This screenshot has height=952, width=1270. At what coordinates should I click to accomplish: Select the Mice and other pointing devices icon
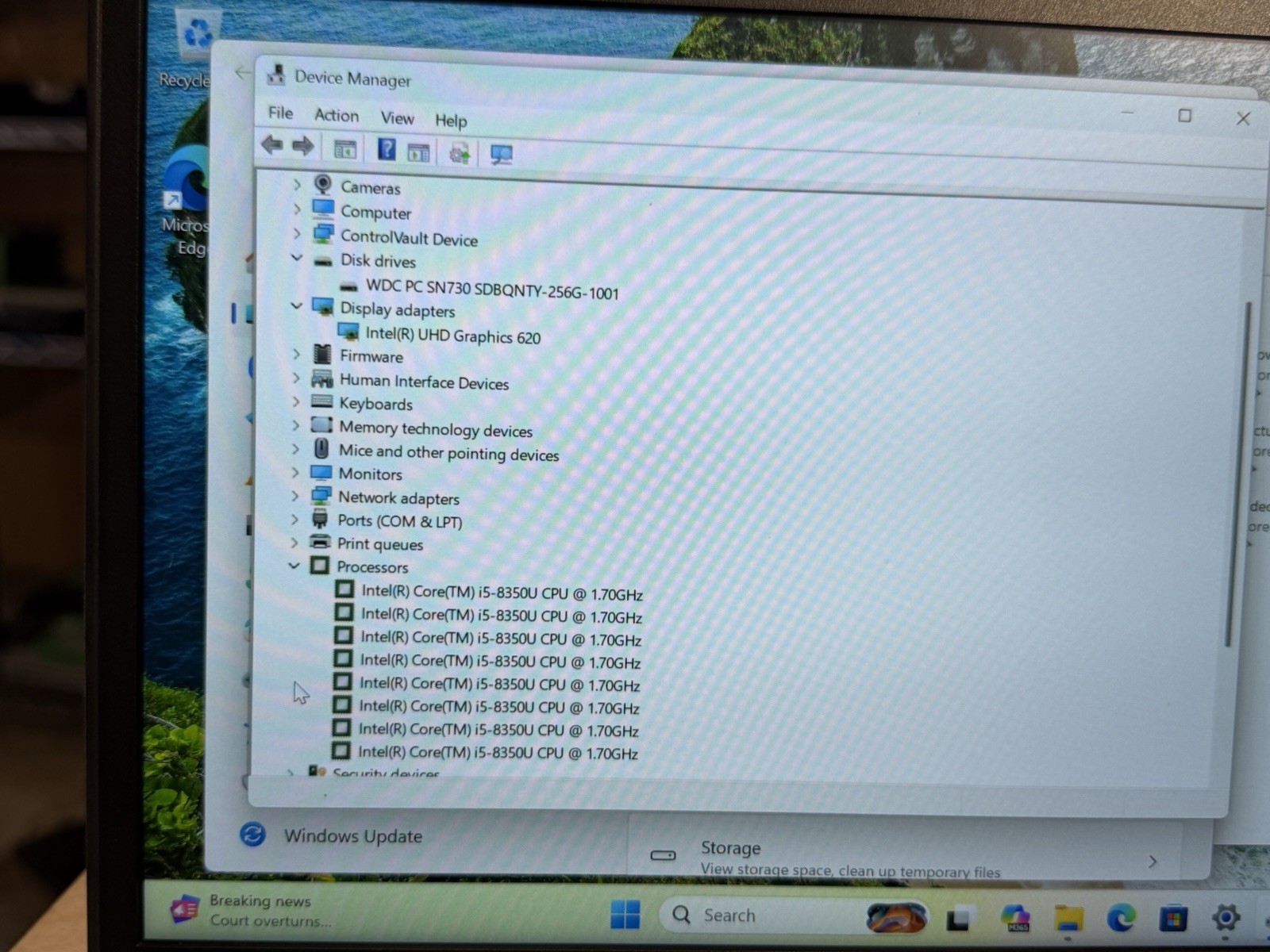coord(321,448)
